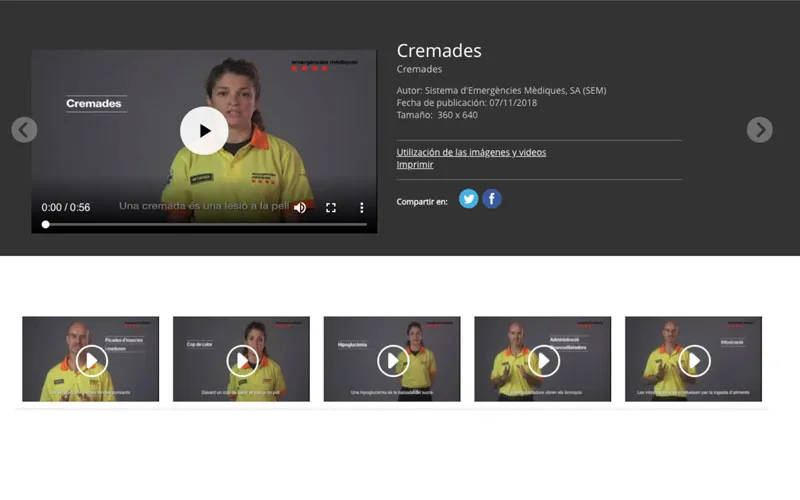Go to the next video with right arrow
This screenshot has height=500, width=800.
pyautogui.click(x=760, y=130)
